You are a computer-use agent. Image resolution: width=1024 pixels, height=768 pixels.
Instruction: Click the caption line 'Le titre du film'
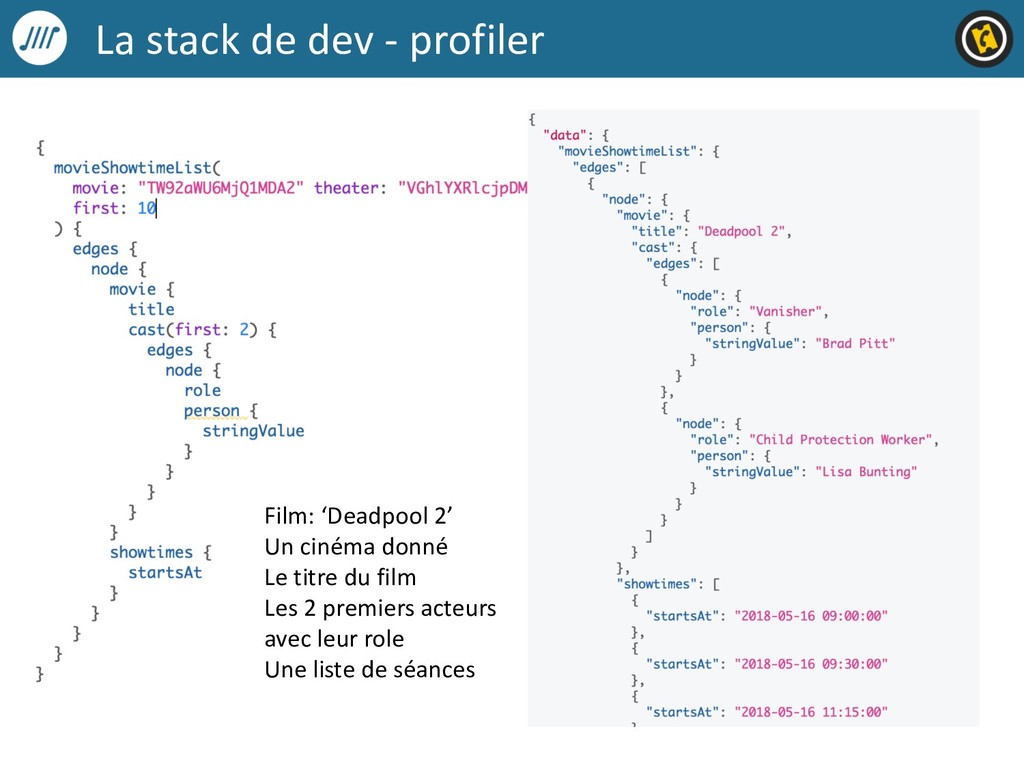pyautogui.click(x=340, y=577)
